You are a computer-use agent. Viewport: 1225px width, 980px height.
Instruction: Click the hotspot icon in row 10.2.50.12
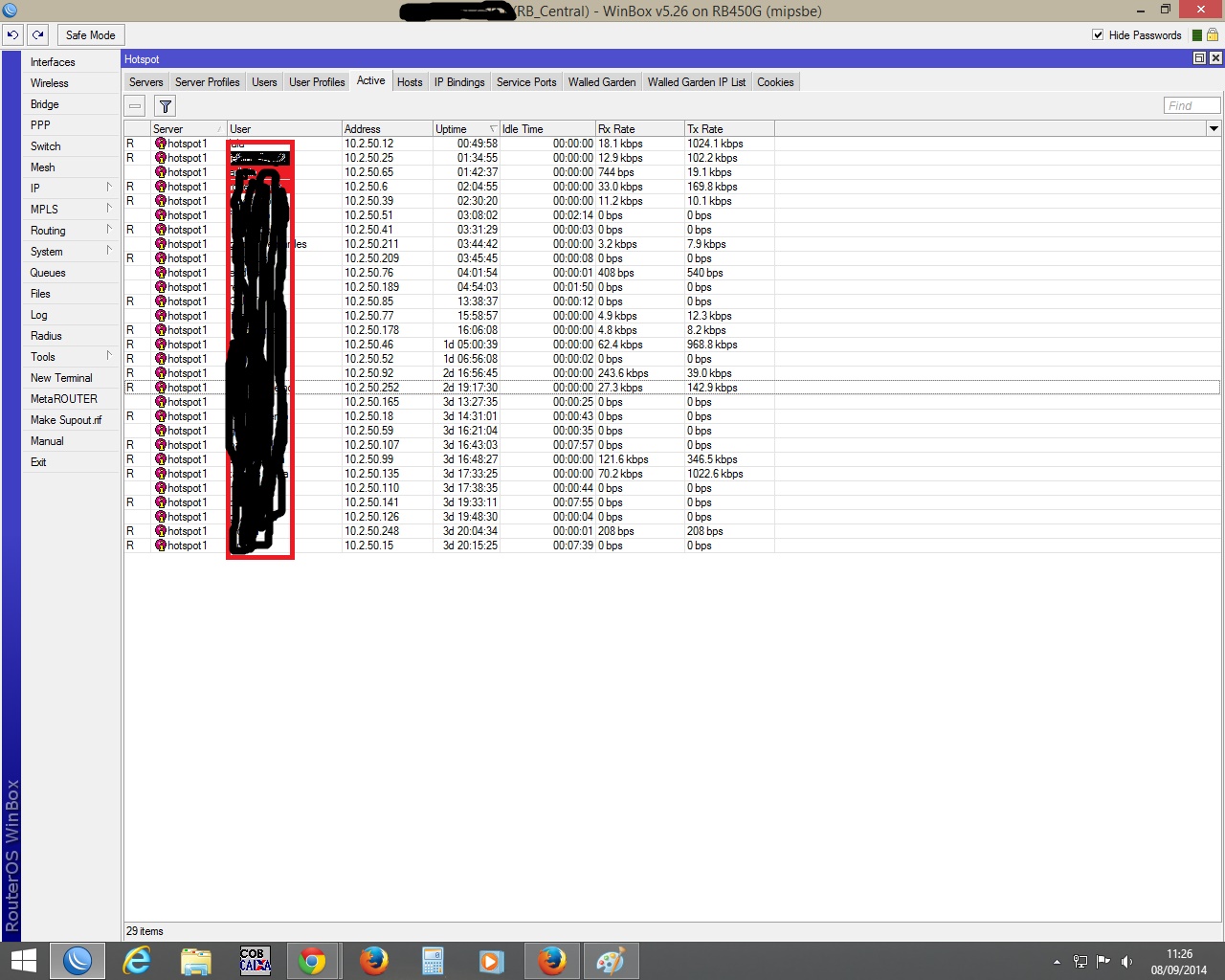pos(161,144)
